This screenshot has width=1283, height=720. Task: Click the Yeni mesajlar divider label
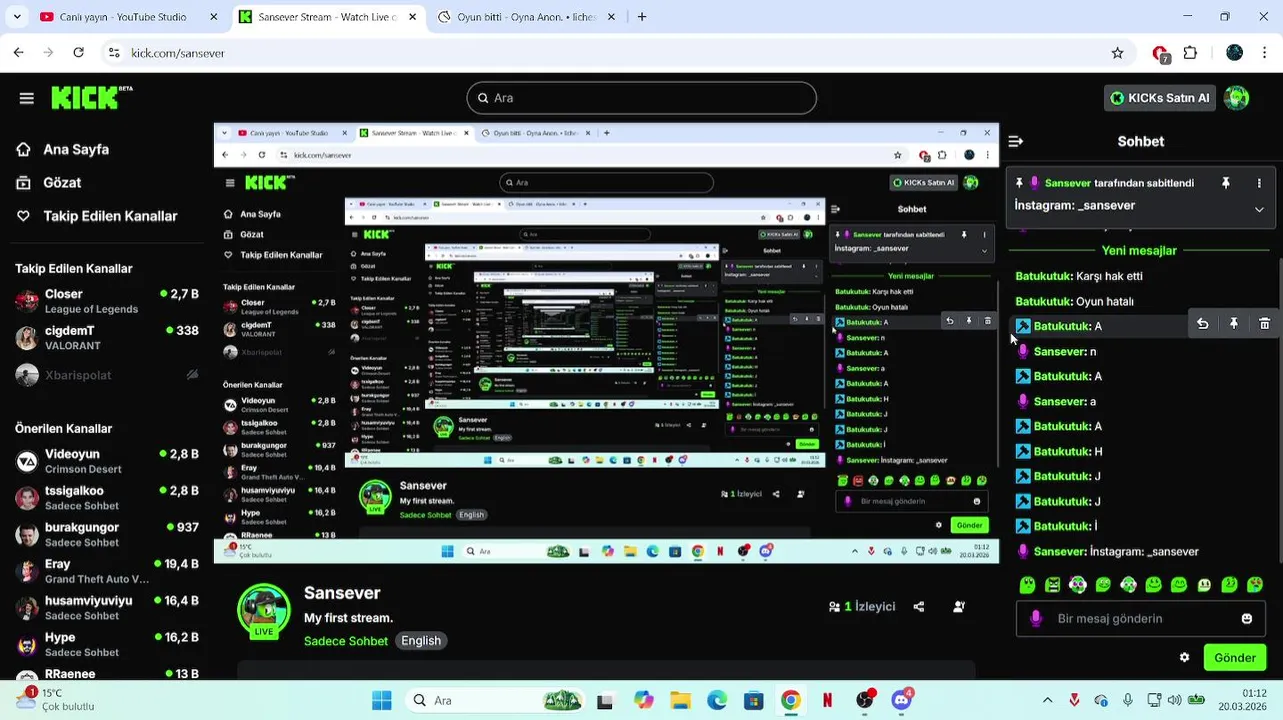tap(1139, 251)
